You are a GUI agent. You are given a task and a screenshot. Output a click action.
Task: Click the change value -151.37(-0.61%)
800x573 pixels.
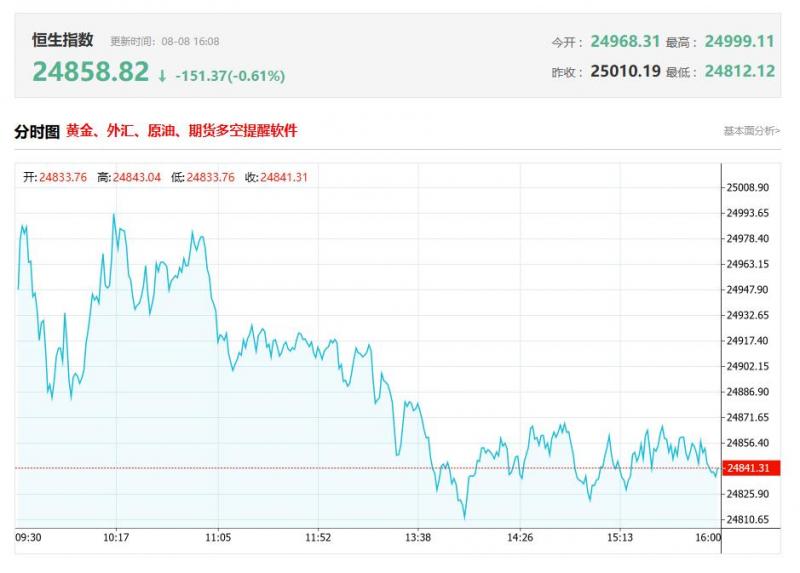230,76
